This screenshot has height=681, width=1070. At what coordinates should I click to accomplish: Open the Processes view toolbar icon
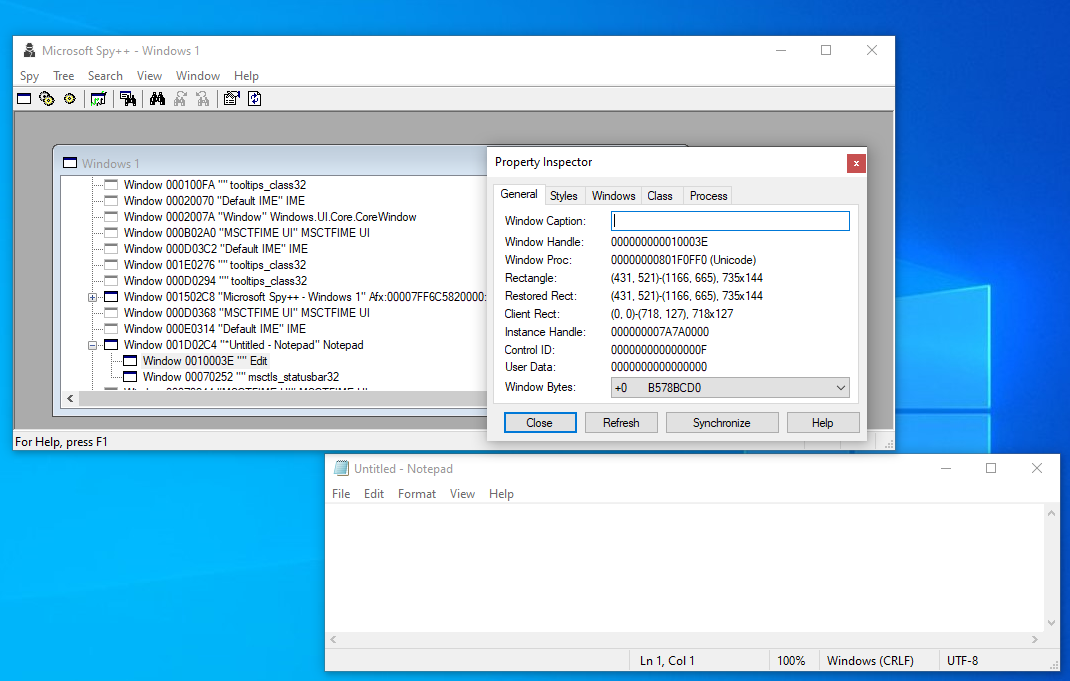(46, 99)
